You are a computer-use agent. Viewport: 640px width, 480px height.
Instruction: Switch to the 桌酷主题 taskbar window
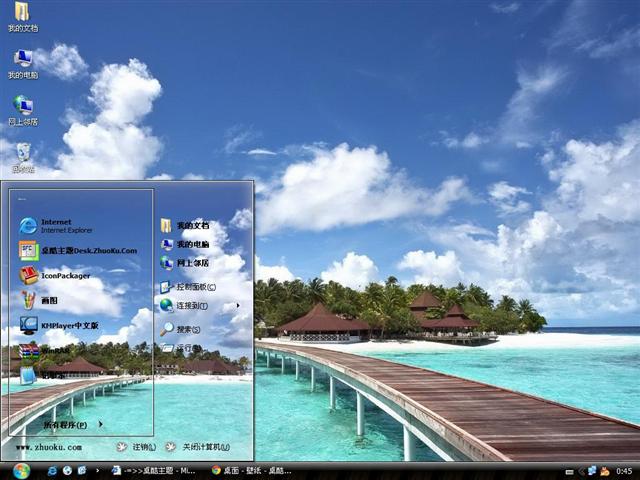pyautogui.click(x=152, y=470)
